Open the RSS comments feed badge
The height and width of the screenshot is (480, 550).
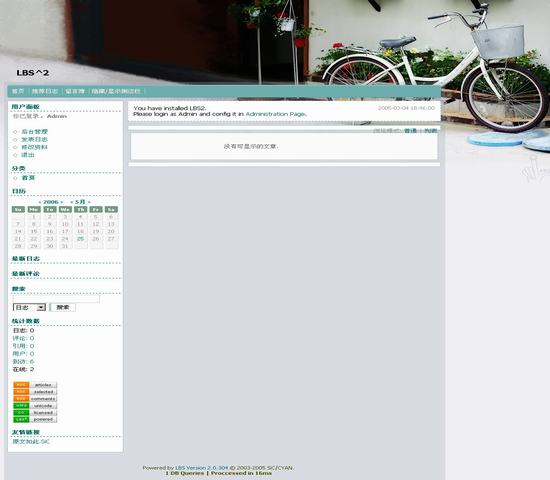(x=35, y=399)
